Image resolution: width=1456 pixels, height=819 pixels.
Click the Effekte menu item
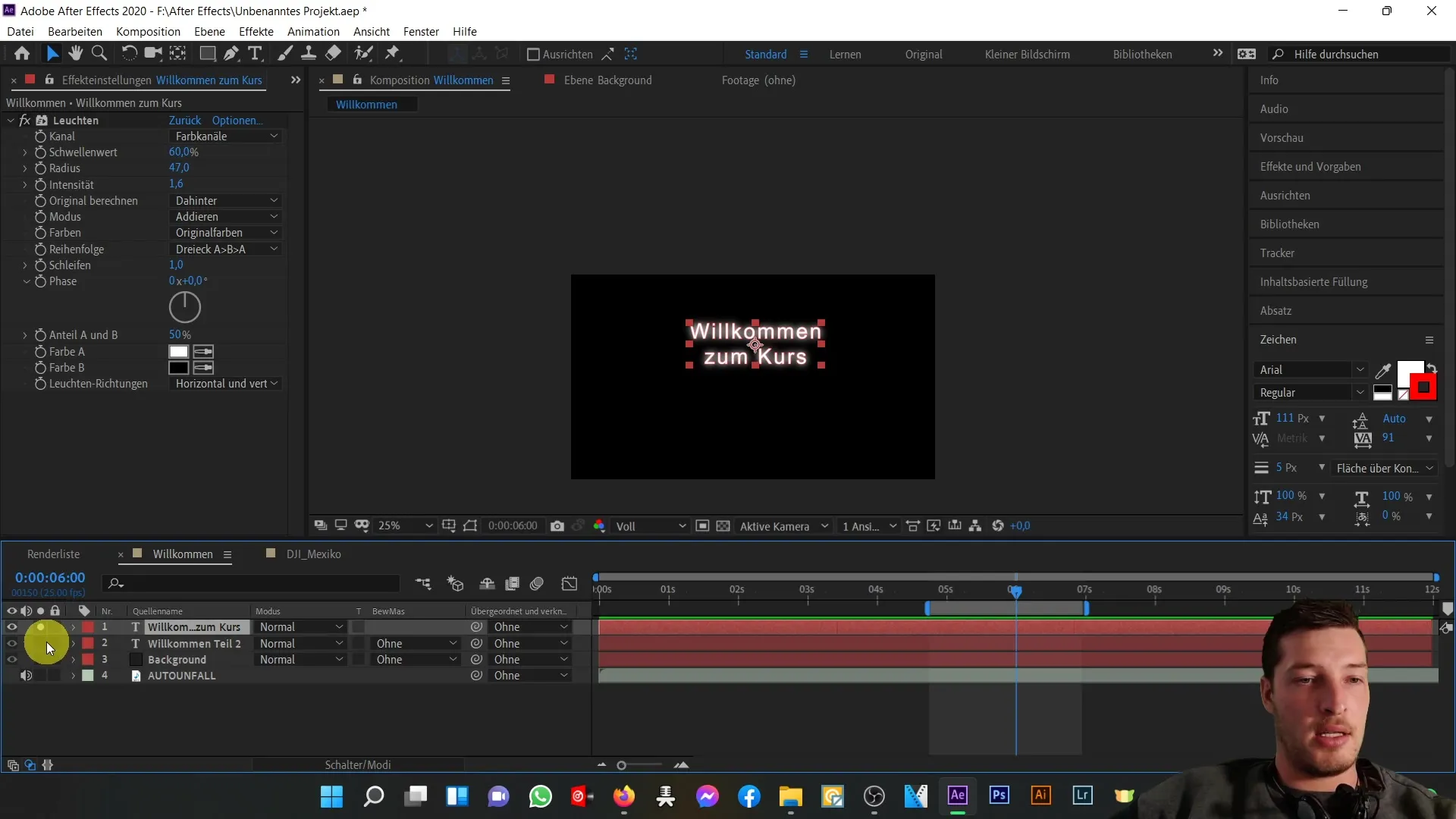point(256,31)
